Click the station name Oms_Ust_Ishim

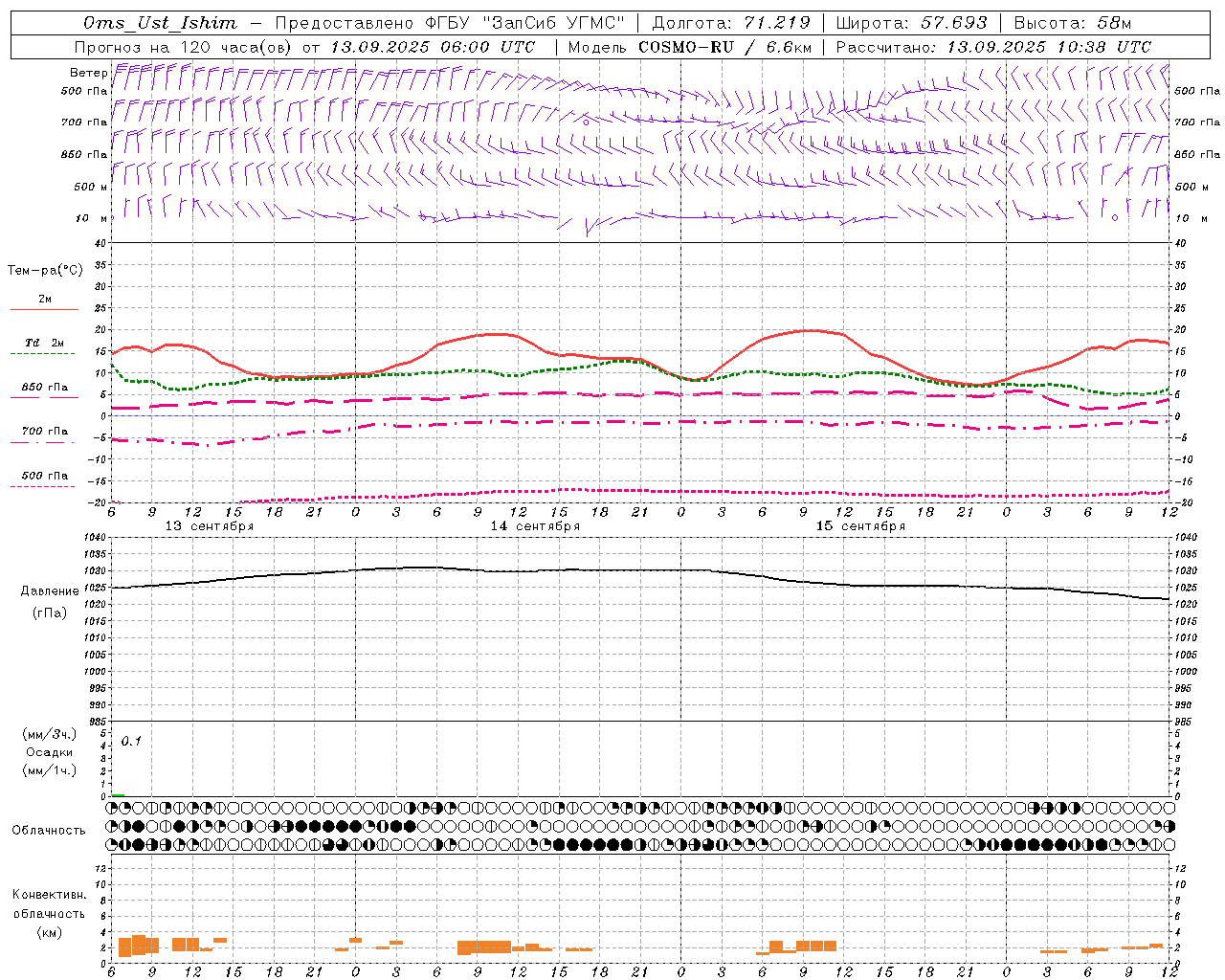pyautogui.click(x=159, y=23)
